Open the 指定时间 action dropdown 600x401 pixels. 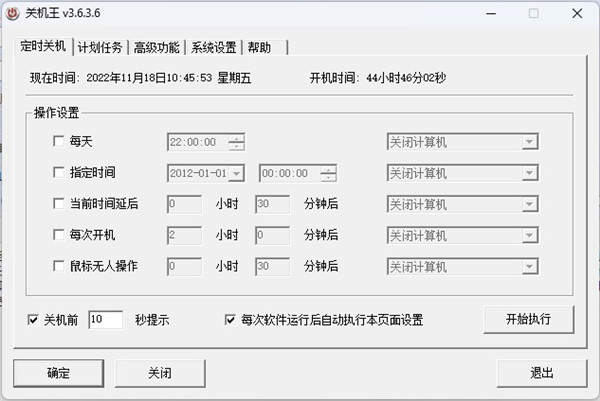click(463, 174)
